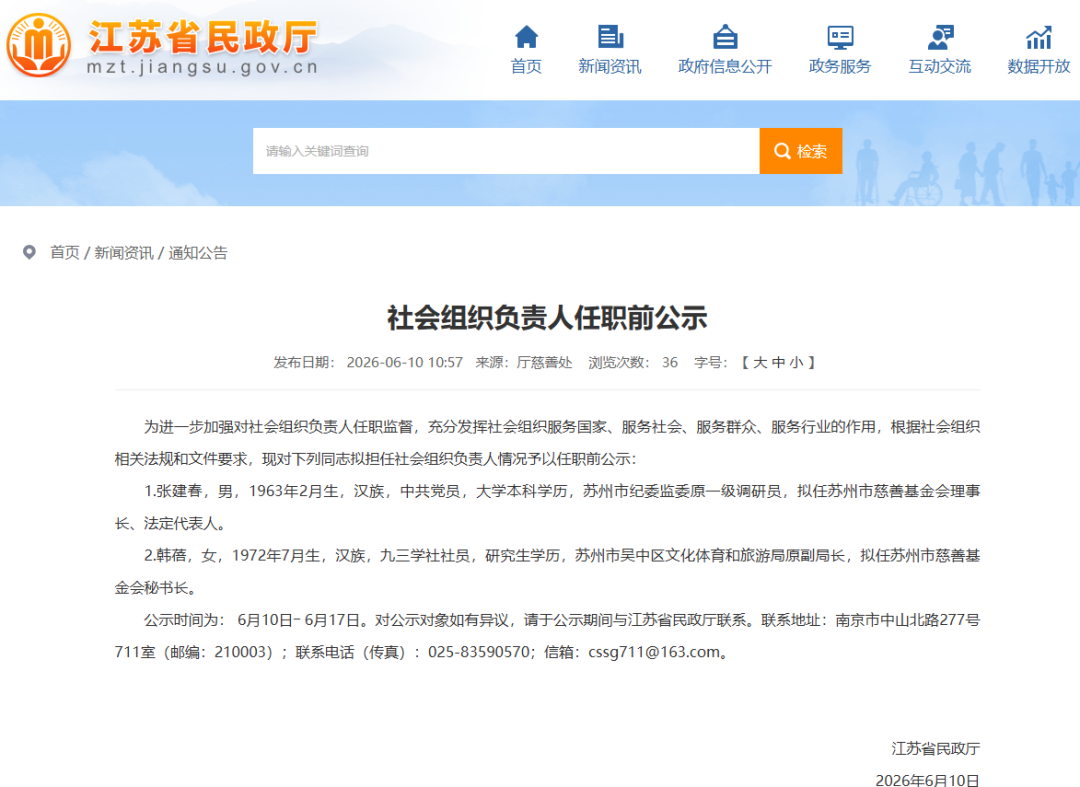The height and width of the screenshot is (787, 1080).
Task: Focus the keyword search input field
Action: coord(506,151)
